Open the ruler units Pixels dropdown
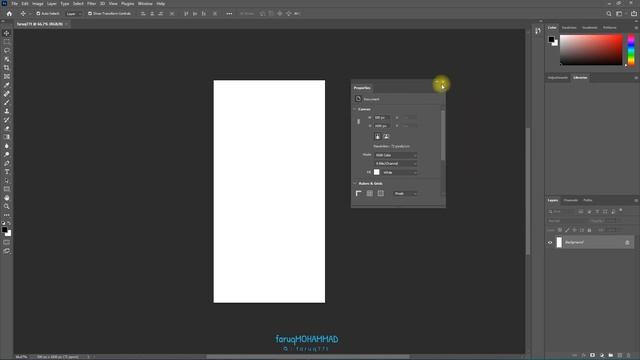 pos(405,193)
